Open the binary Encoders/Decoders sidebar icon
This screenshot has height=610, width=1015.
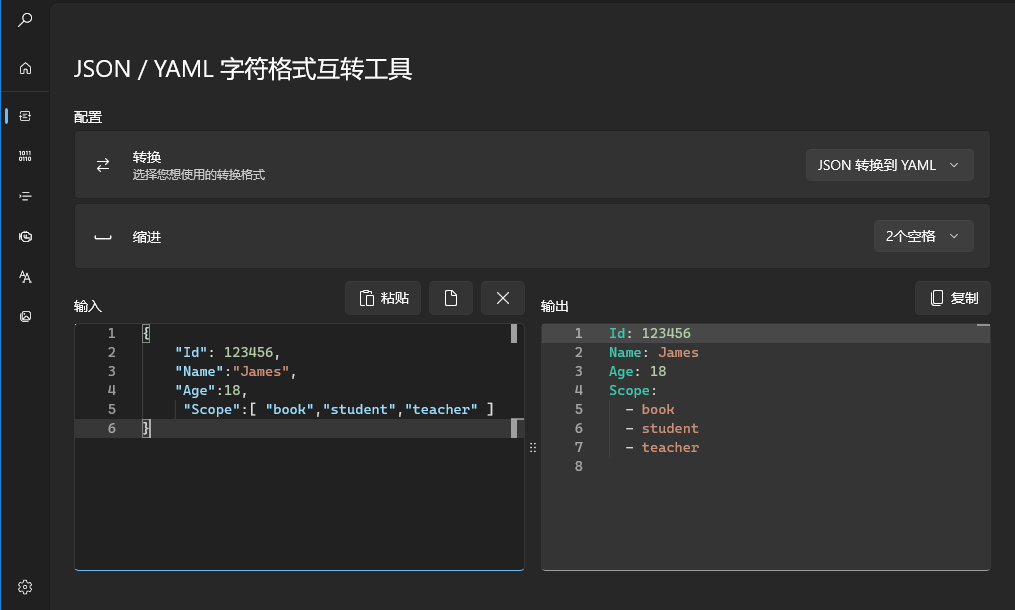(25, 156)
